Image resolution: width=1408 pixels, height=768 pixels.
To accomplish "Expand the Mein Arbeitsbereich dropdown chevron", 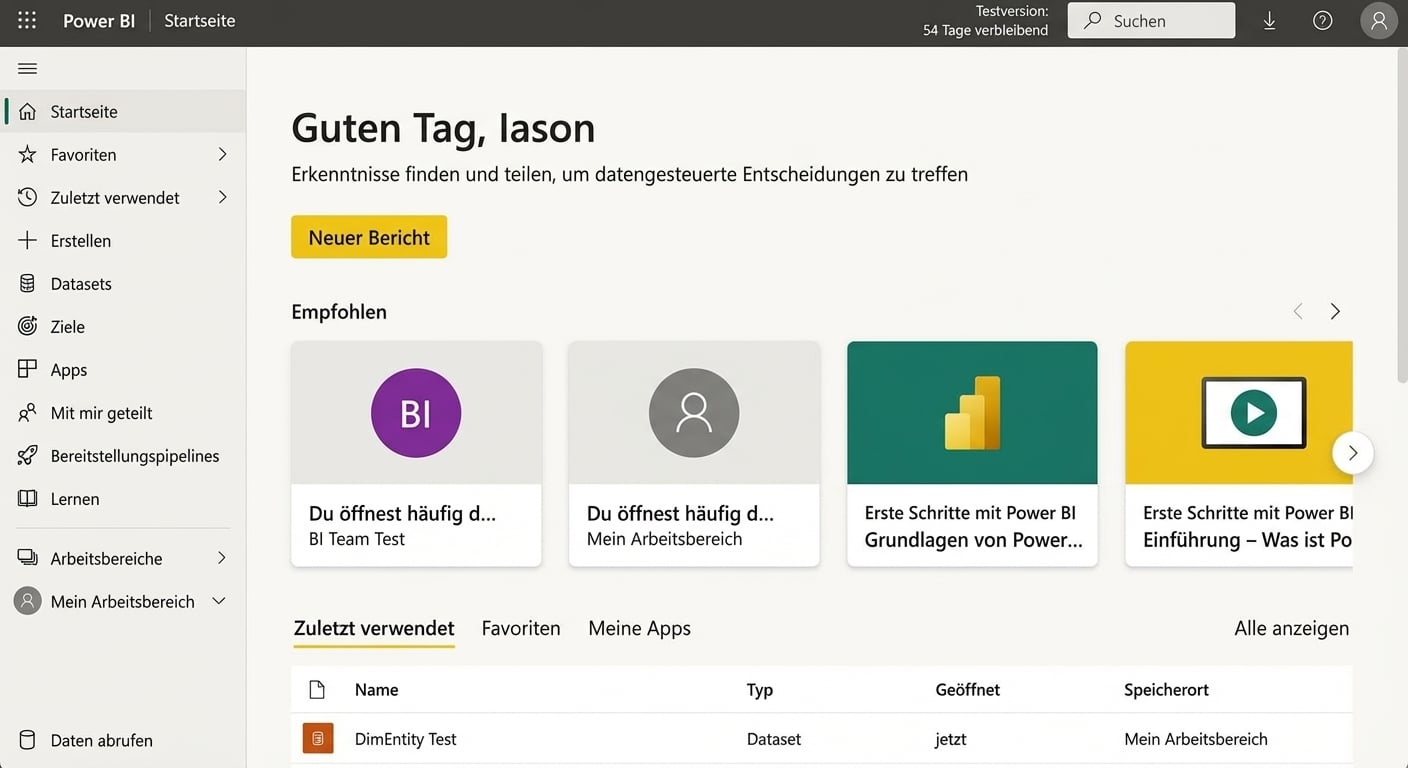I will pos(219,601).
